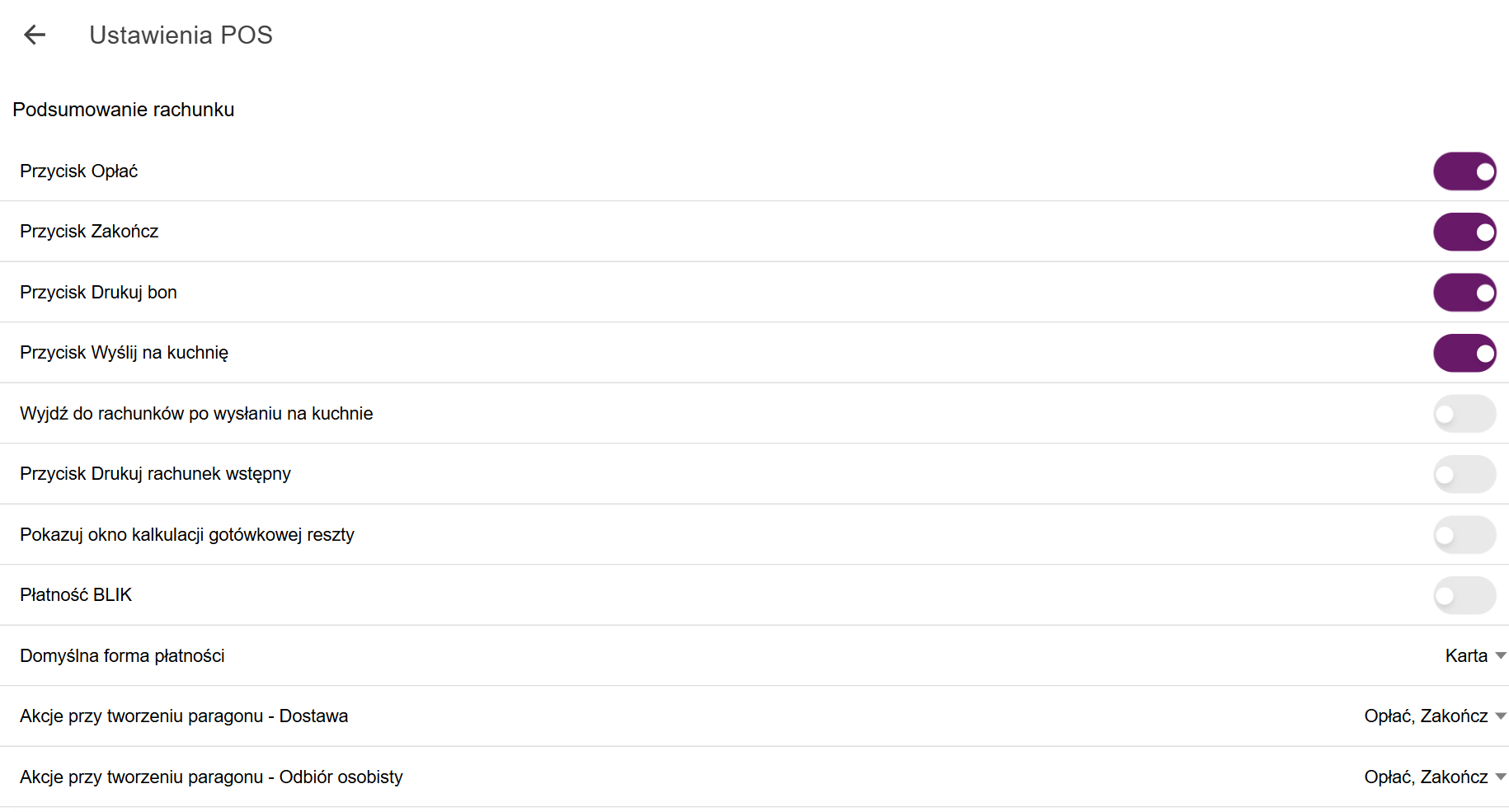
Task: Toggle Przycisk Drukuj bon off
Action: coord(1464,293)
